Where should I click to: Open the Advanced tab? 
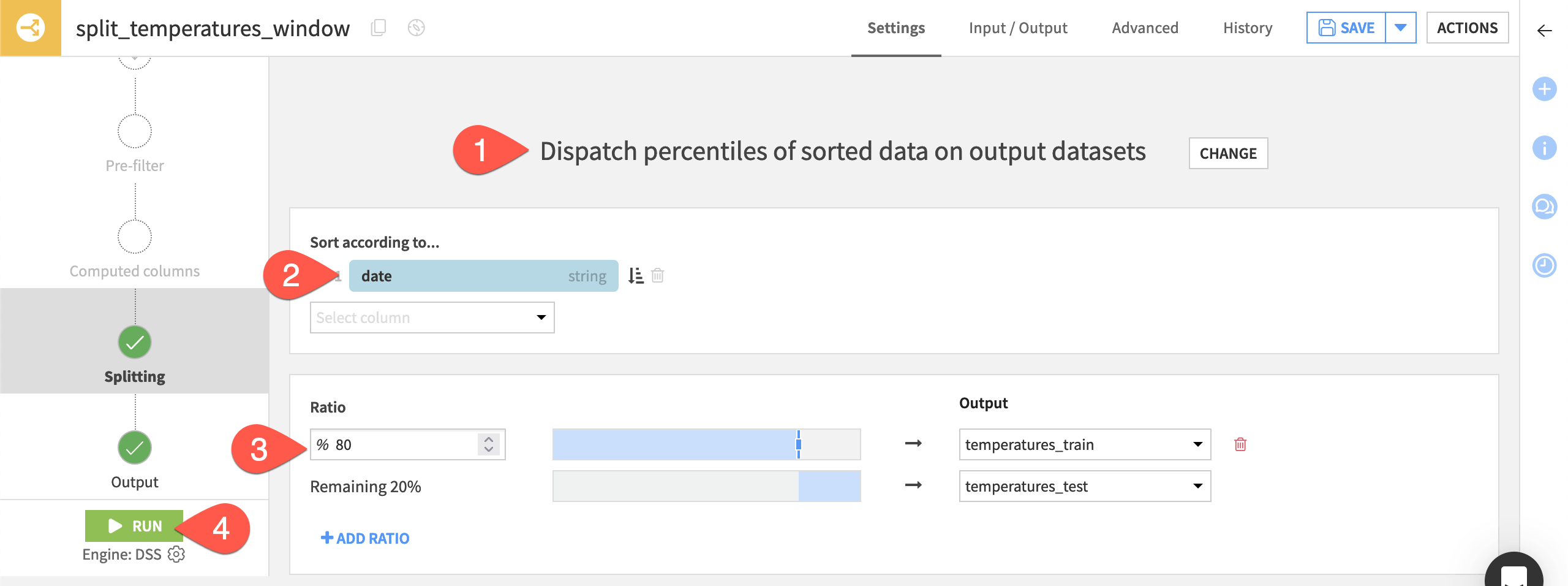pos(1145,28)
